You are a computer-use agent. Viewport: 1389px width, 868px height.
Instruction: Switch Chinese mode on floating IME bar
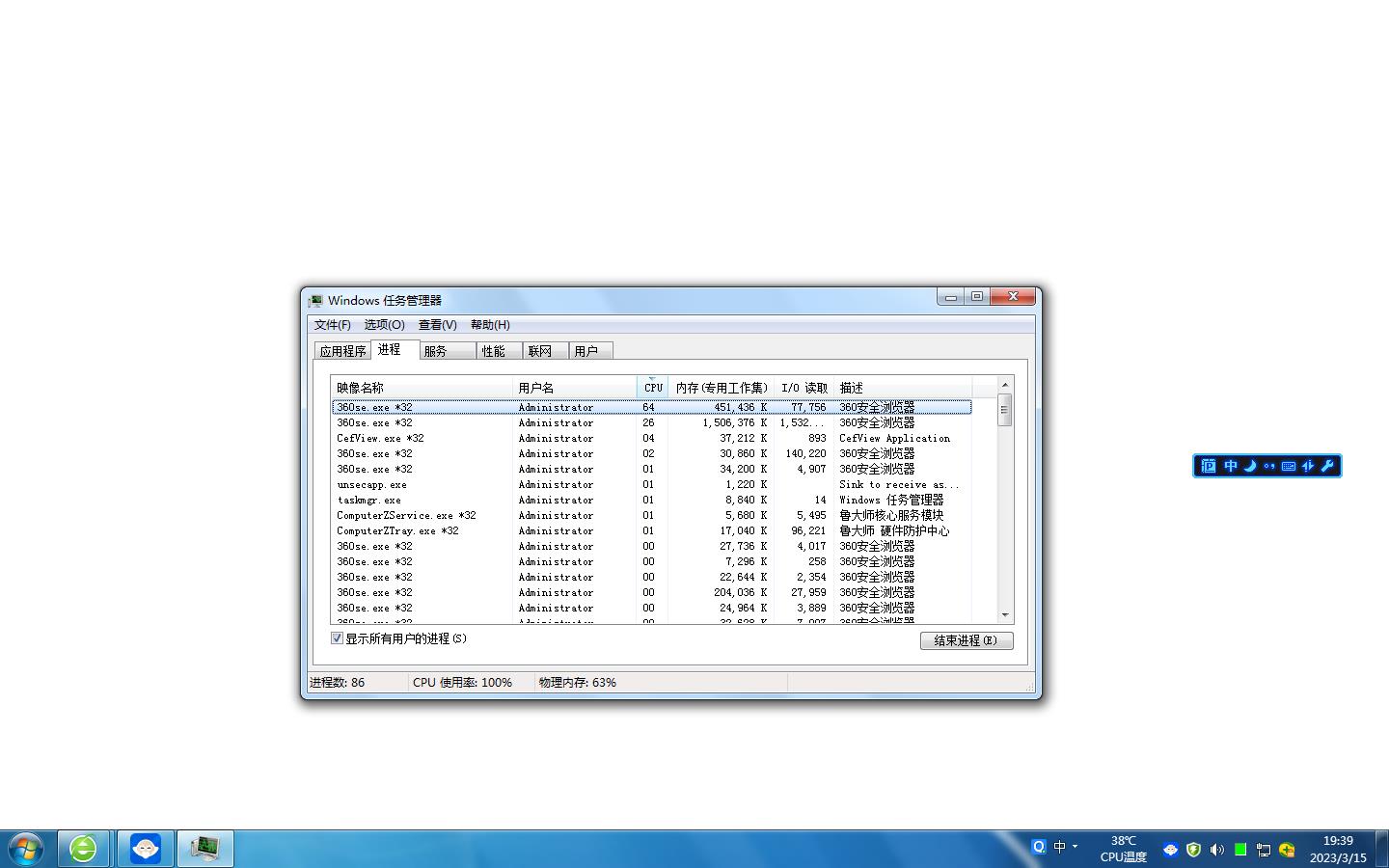coord(1231,466)
